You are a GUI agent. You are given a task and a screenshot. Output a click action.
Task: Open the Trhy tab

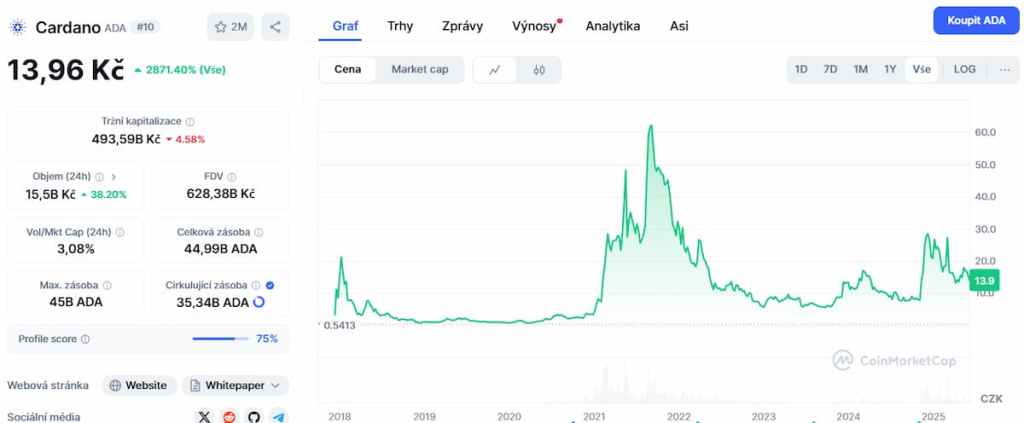click(x=400, y=26)
